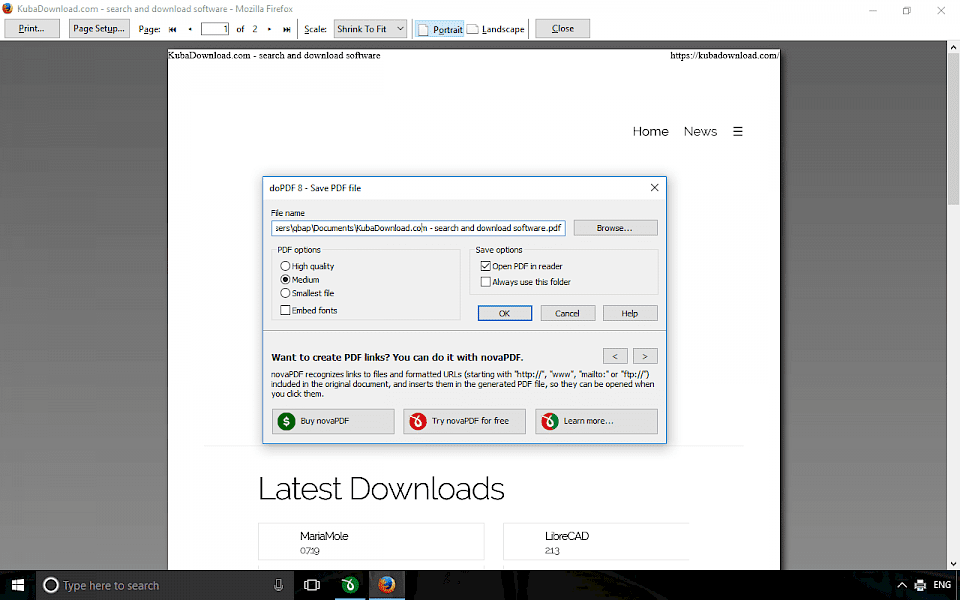Open hamburger menu icon in page preview
Screen dimensions: 960x600
738,131
